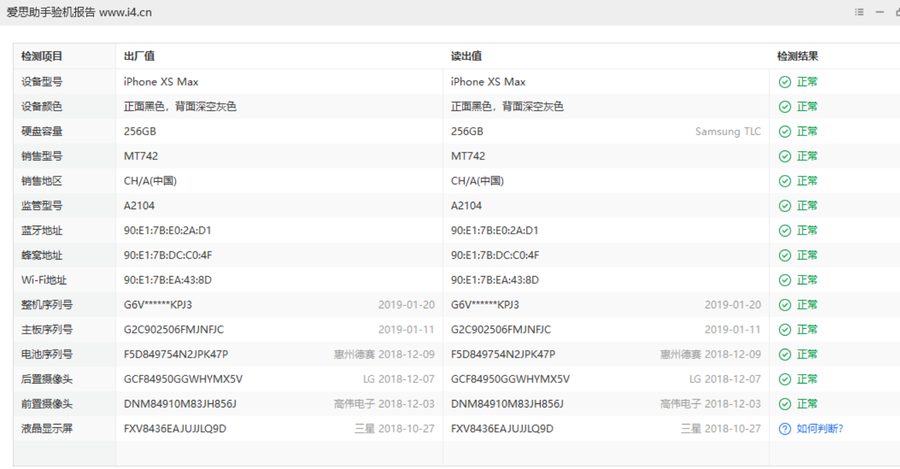900x469 pixels.
Task: Click the green check icon for 蓝牙地址
Action: coord(785,231)
